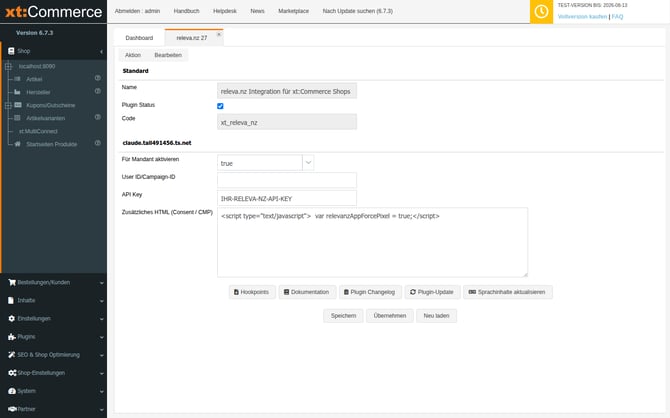Screen dimensions: 670x418
Task: Click the Hersteller folder icon
Action: 17,92
